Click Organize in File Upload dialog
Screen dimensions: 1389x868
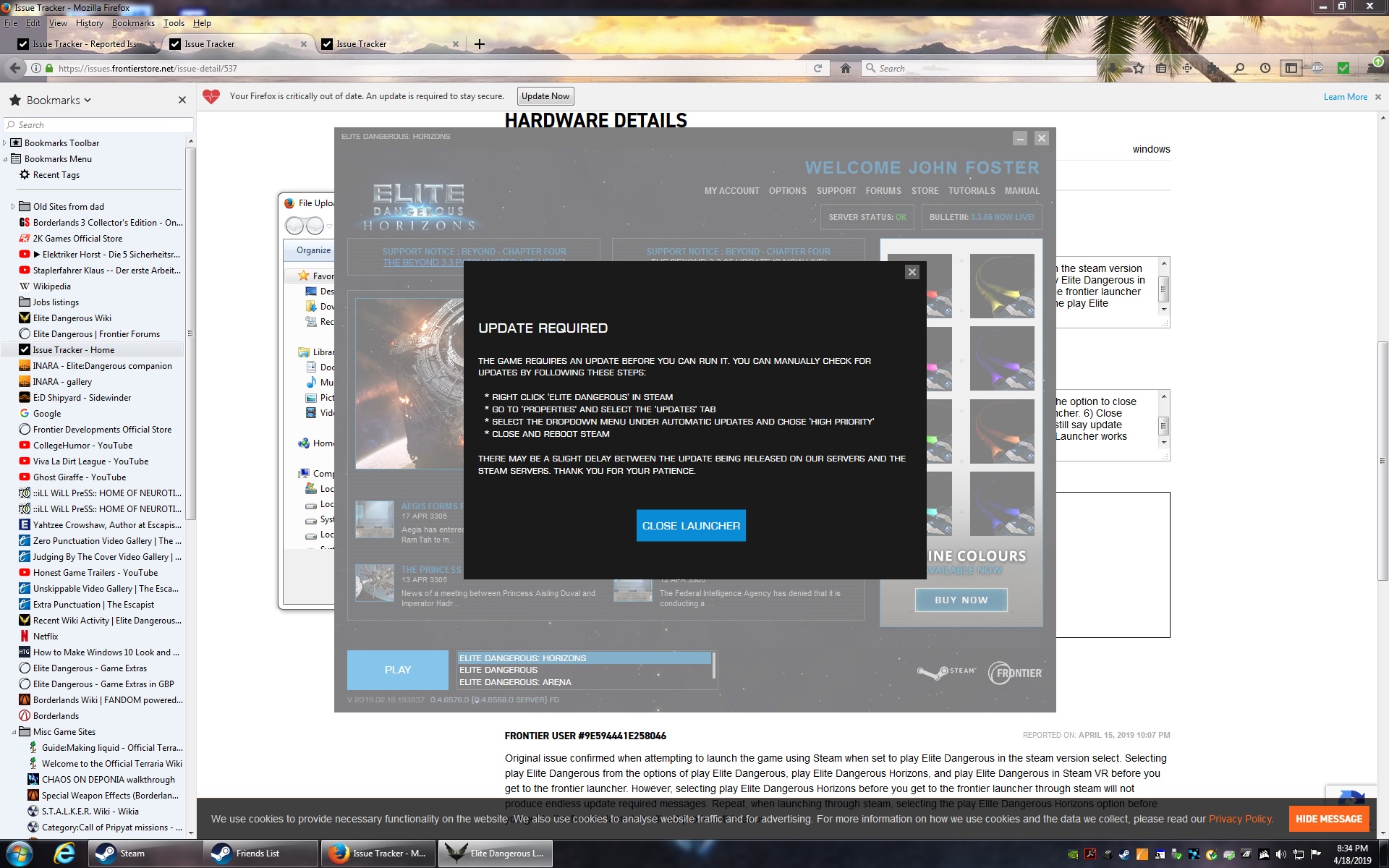click(313, 250)
